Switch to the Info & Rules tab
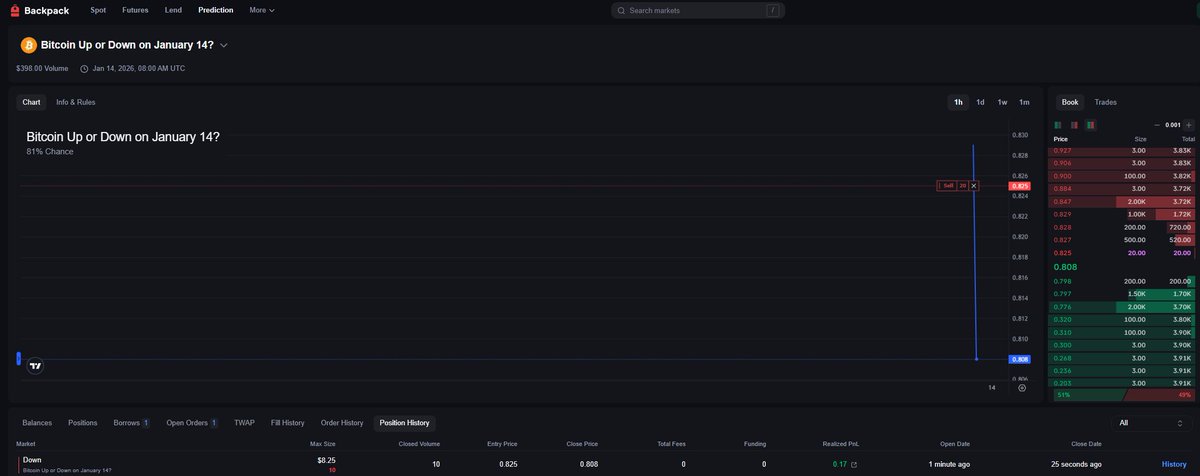 pos(76,102)
